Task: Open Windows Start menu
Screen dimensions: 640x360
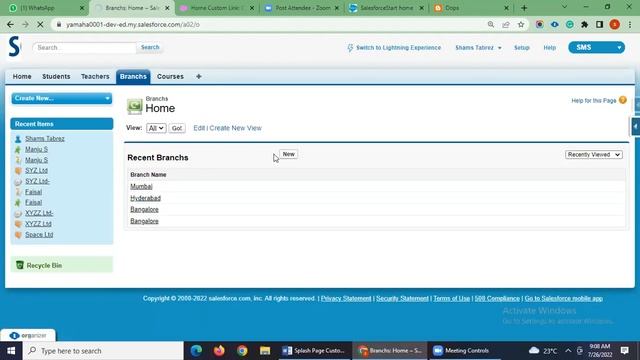Action: pos(11,351)
